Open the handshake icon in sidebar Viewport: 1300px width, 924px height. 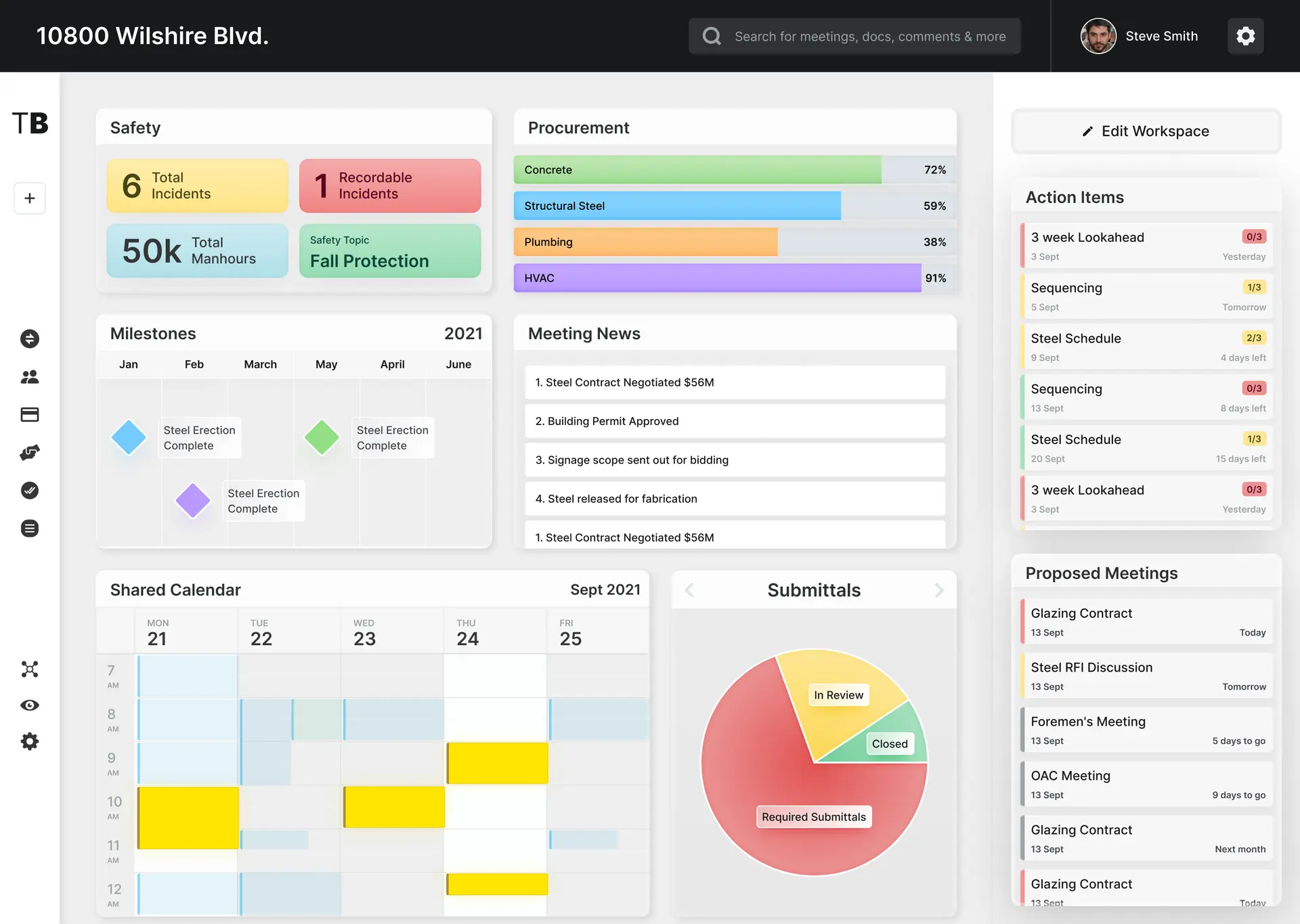click(x=30, y=452)
